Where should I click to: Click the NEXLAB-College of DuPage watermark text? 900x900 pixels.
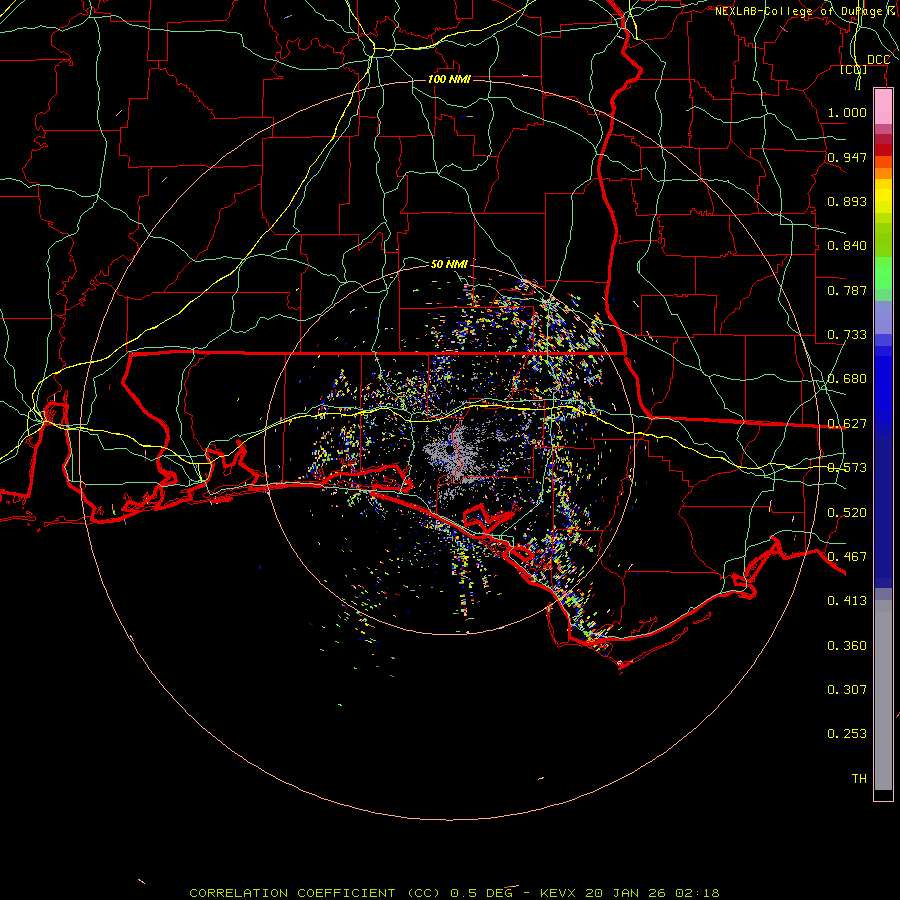click(806, 11)
